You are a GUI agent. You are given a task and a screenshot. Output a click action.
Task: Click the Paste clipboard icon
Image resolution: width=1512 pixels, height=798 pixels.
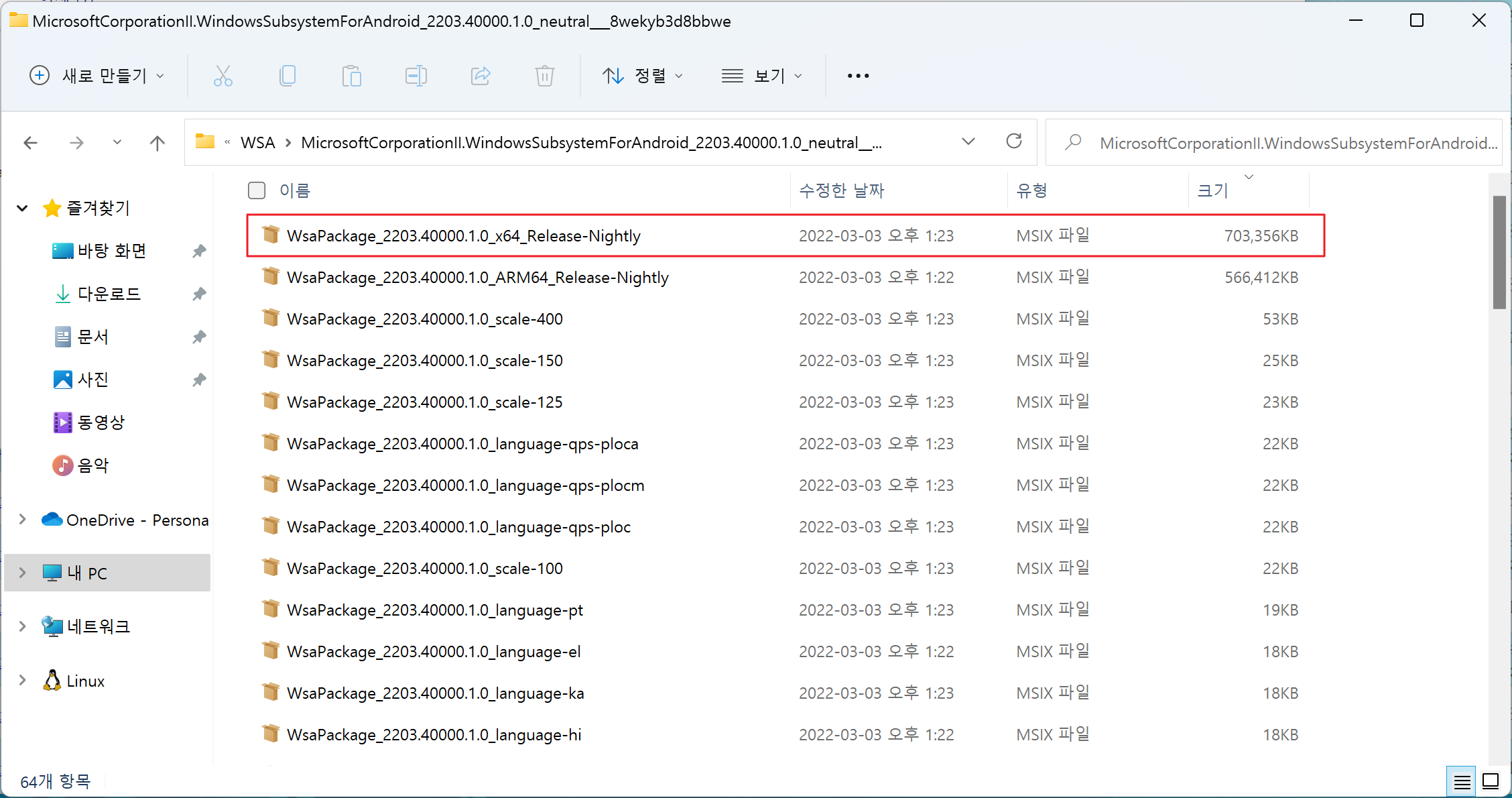click(351, 76)
